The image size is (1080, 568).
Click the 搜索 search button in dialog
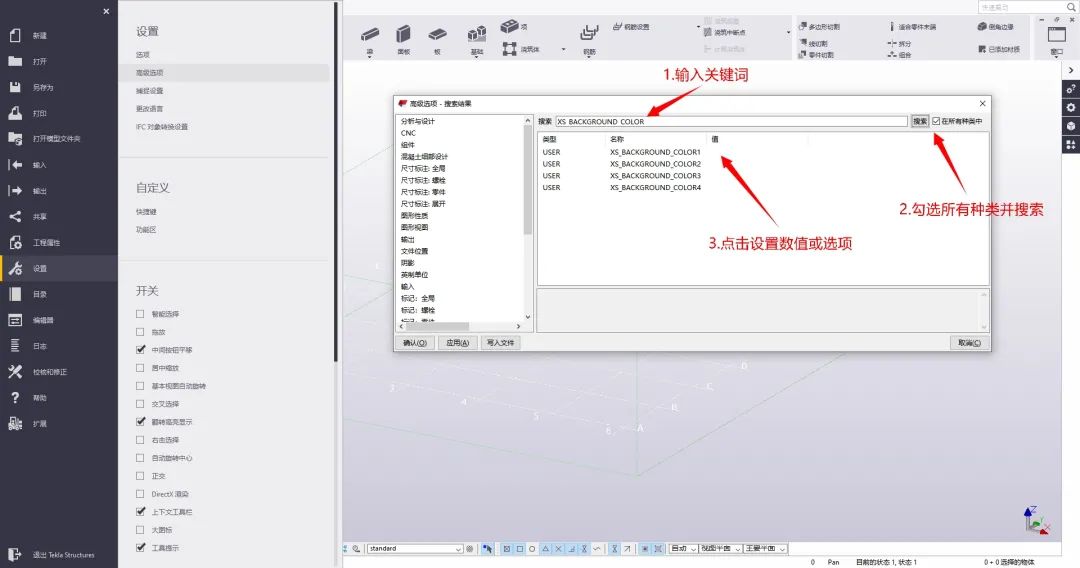(919, 121)
